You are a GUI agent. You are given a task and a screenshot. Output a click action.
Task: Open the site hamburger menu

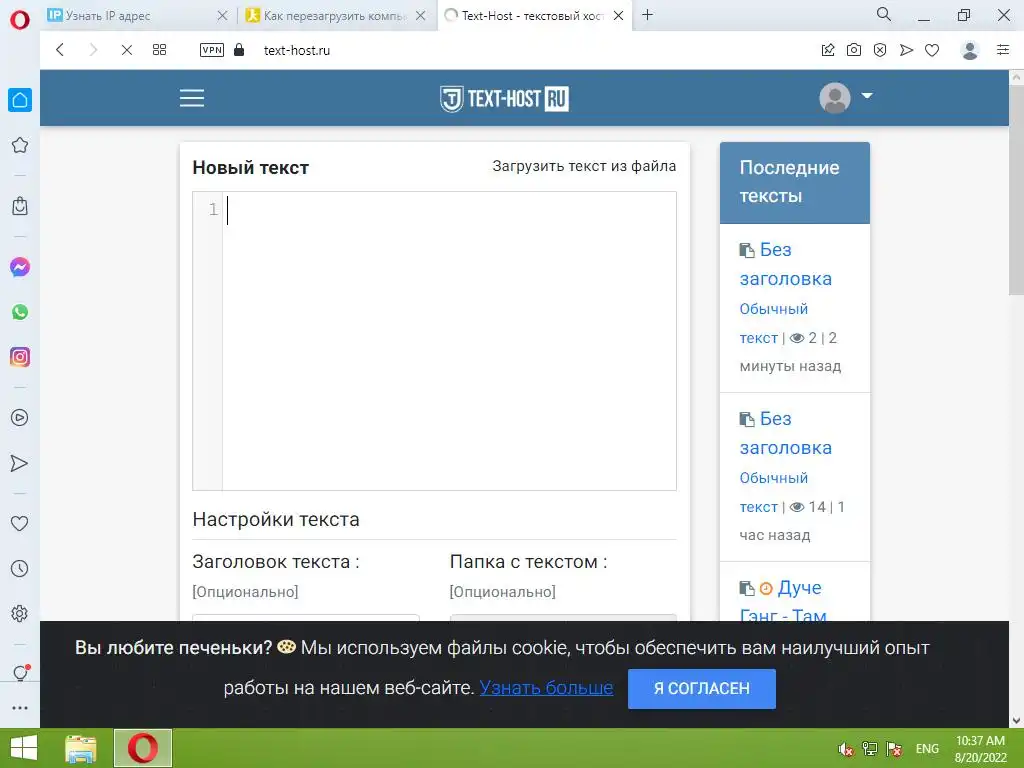click(192, 98)
